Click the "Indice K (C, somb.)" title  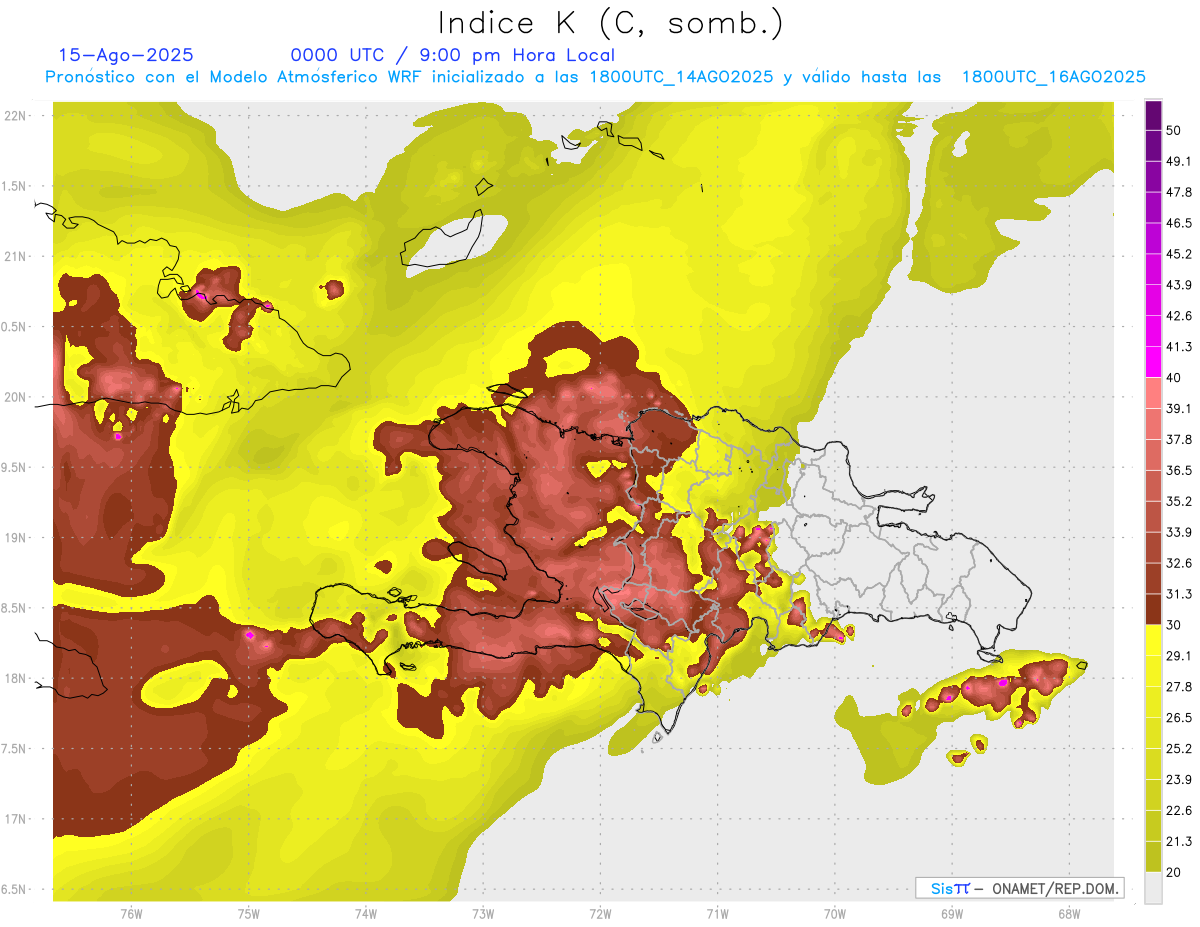[x=611, y=23]
